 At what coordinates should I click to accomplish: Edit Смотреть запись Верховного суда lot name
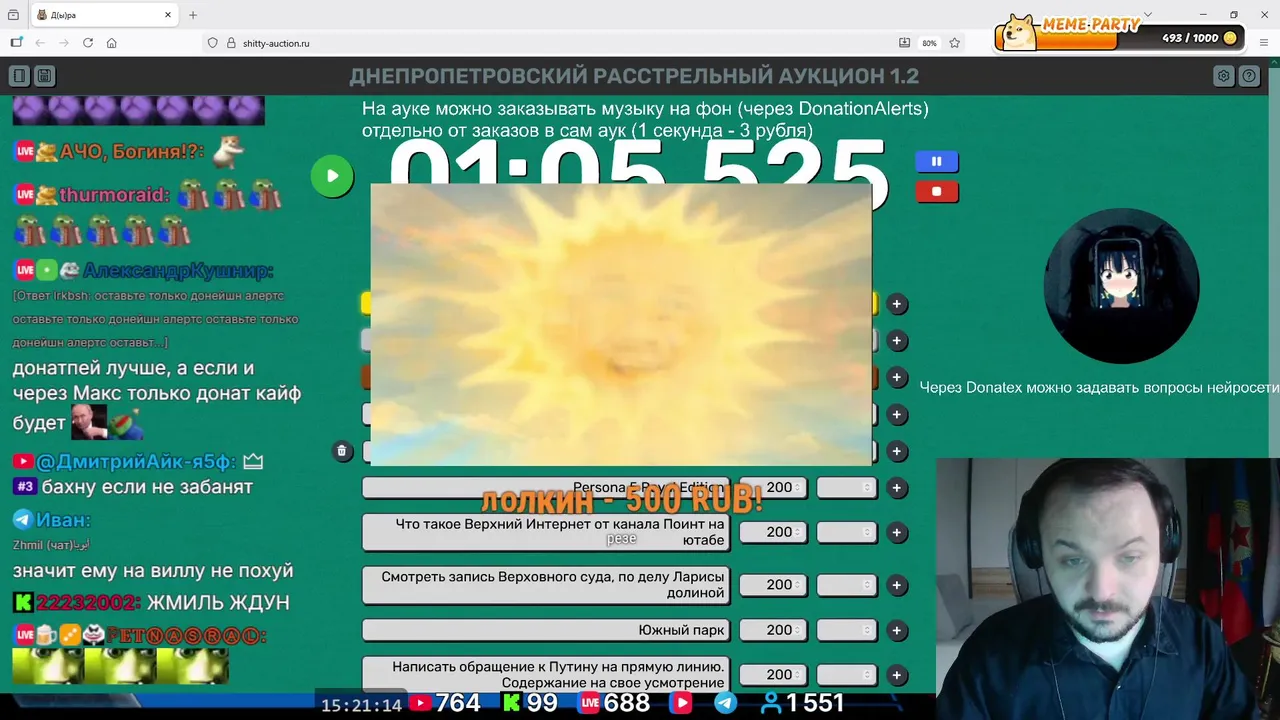coord(546,585)
